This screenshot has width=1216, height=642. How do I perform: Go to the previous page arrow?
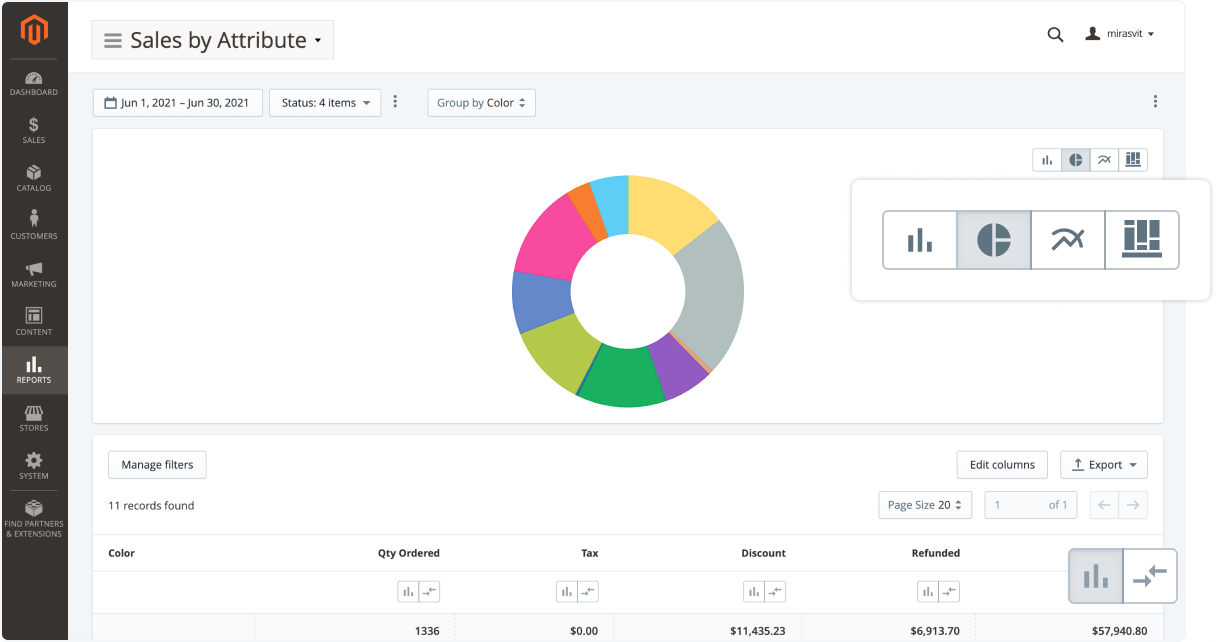click(1104, 505)
